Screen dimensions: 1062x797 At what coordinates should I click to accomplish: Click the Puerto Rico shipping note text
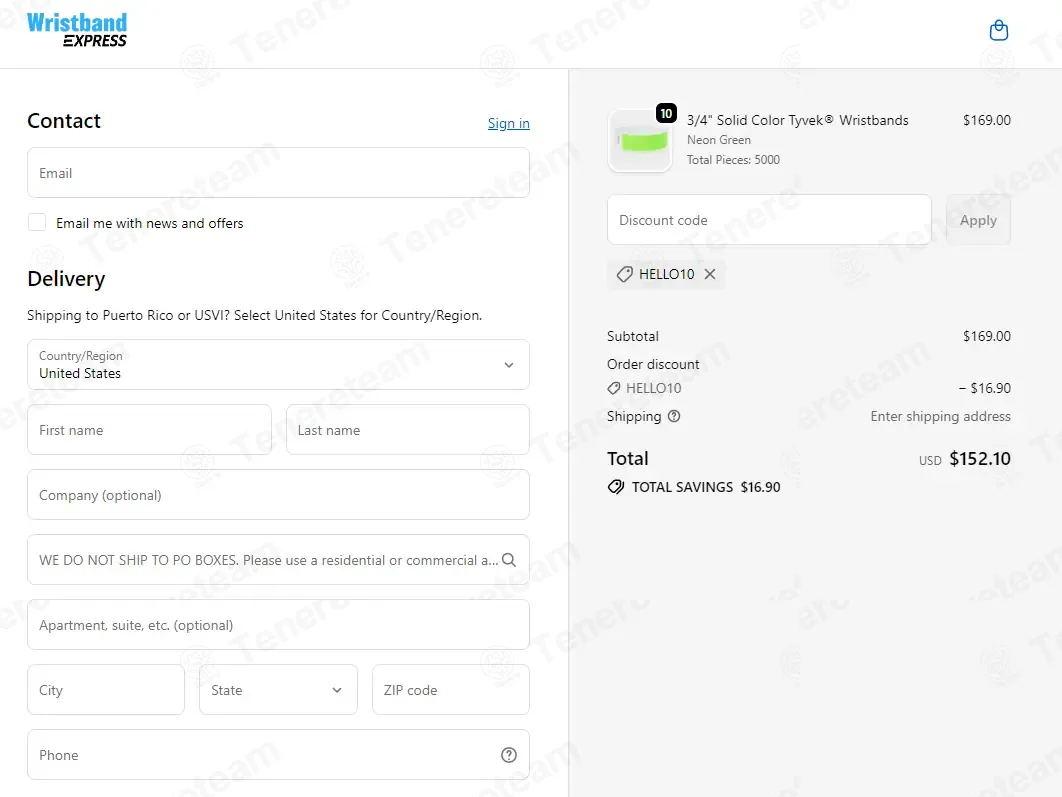255,316
